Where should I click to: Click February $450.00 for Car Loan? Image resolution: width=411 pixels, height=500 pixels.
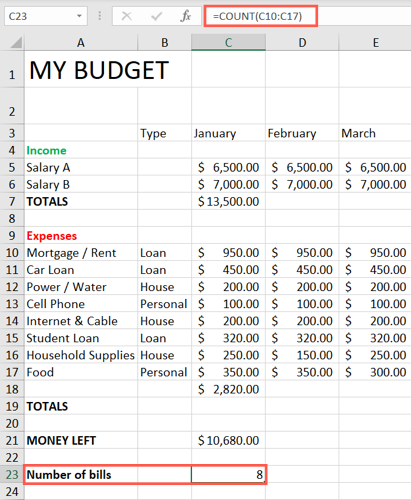click(x=302, y=270)
